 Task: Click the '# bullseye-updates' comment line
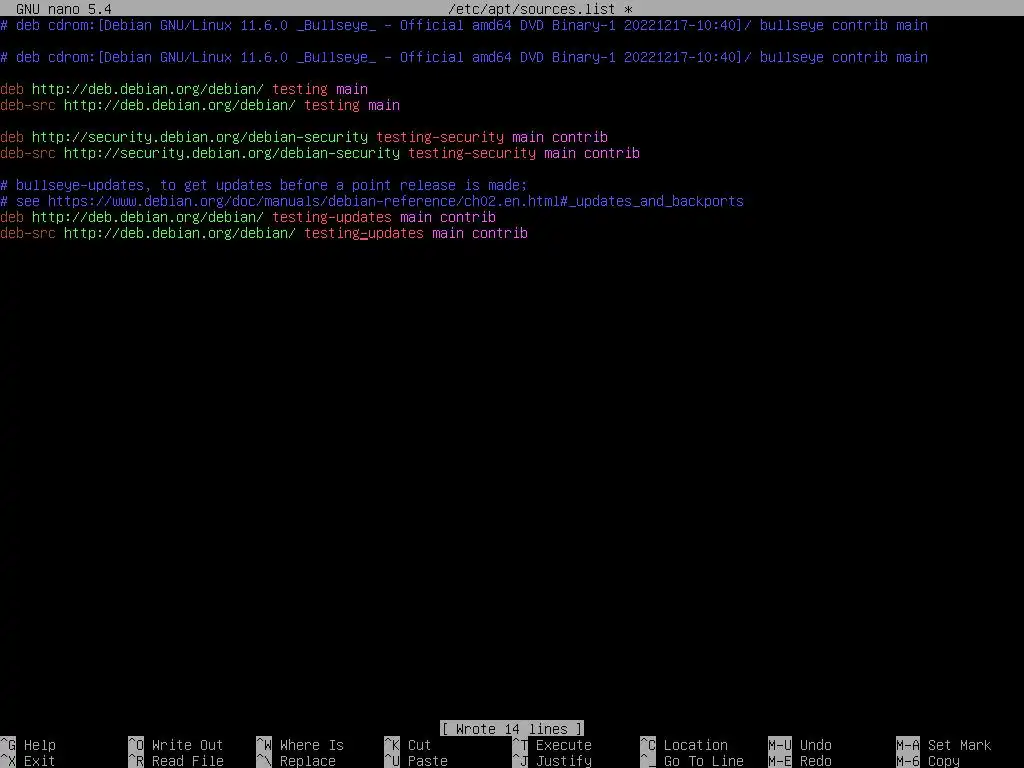(x=263, y=185)
